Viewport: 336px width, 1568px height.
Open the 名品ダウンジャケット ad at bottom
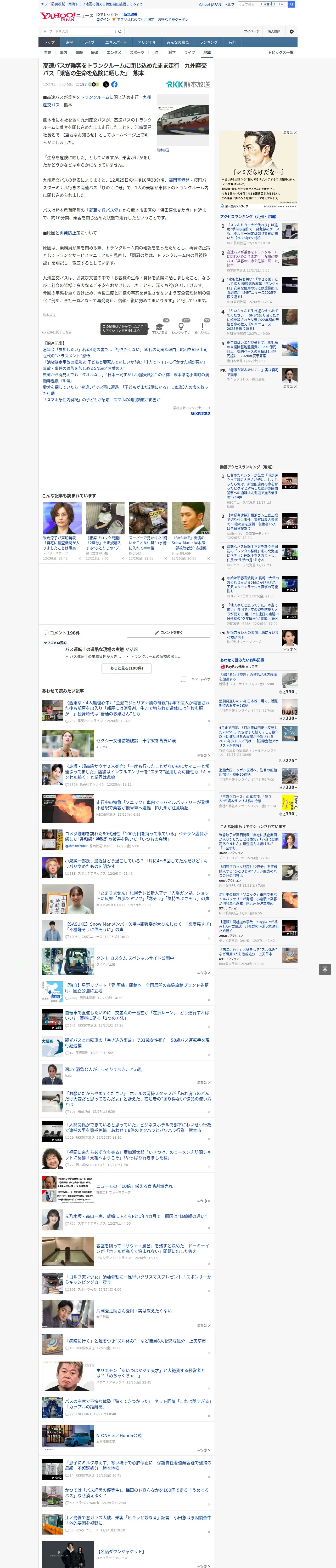pyautogui.click(x=120, y=1551)
